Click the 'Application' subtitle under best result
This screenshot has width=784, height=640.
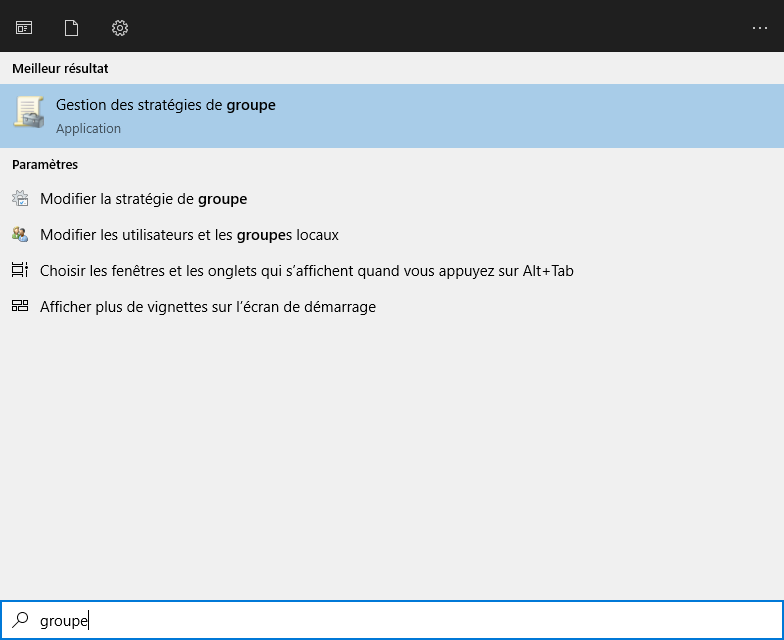click(x=88, y=129)
